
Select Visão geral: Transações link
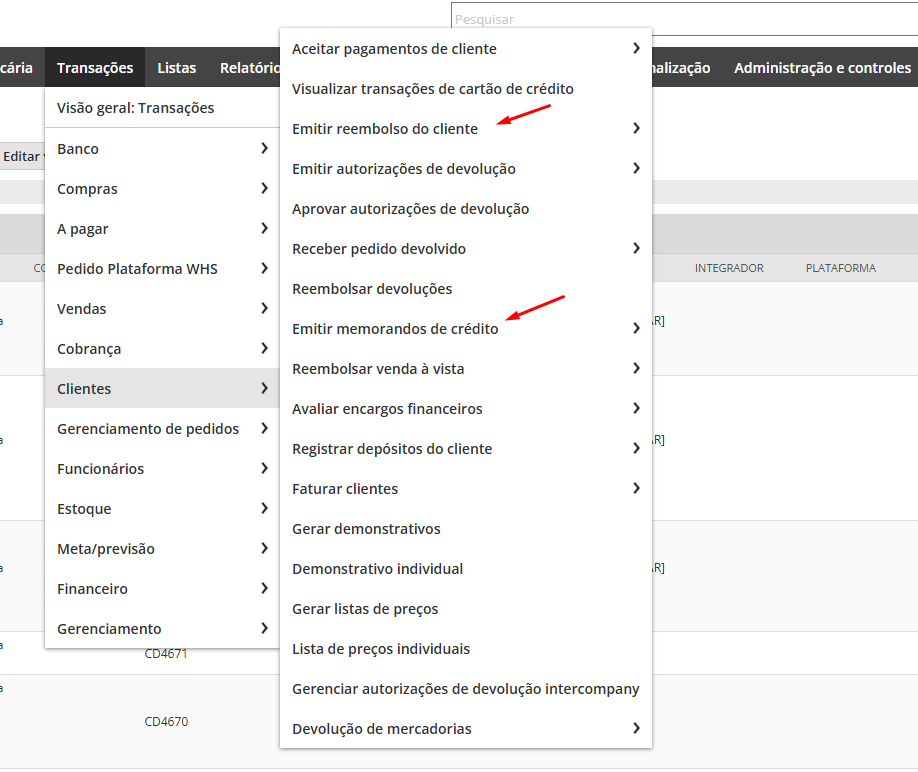136,108
